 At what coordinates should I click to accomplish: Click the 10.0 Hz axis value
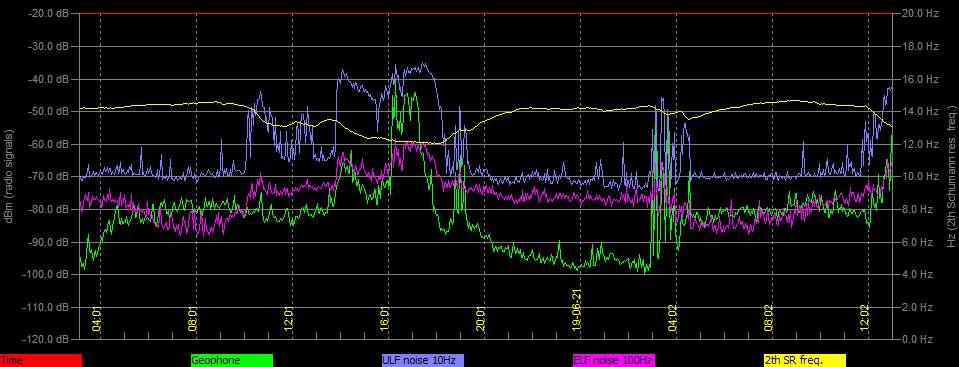[920, 176]
